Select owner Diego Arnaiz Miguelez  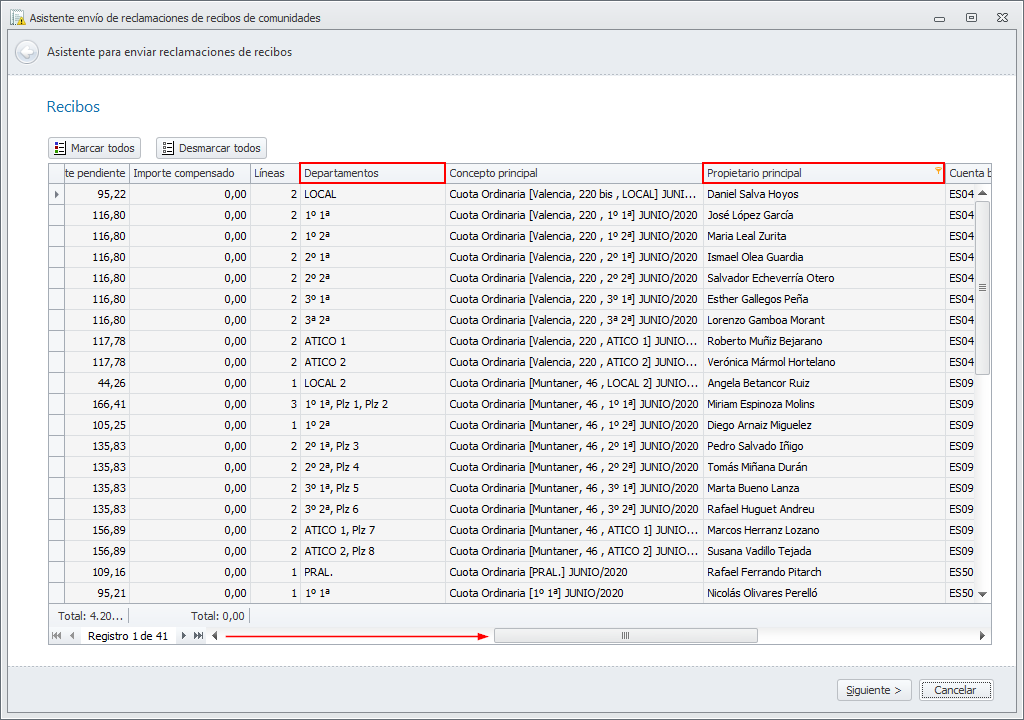point(760,425)
